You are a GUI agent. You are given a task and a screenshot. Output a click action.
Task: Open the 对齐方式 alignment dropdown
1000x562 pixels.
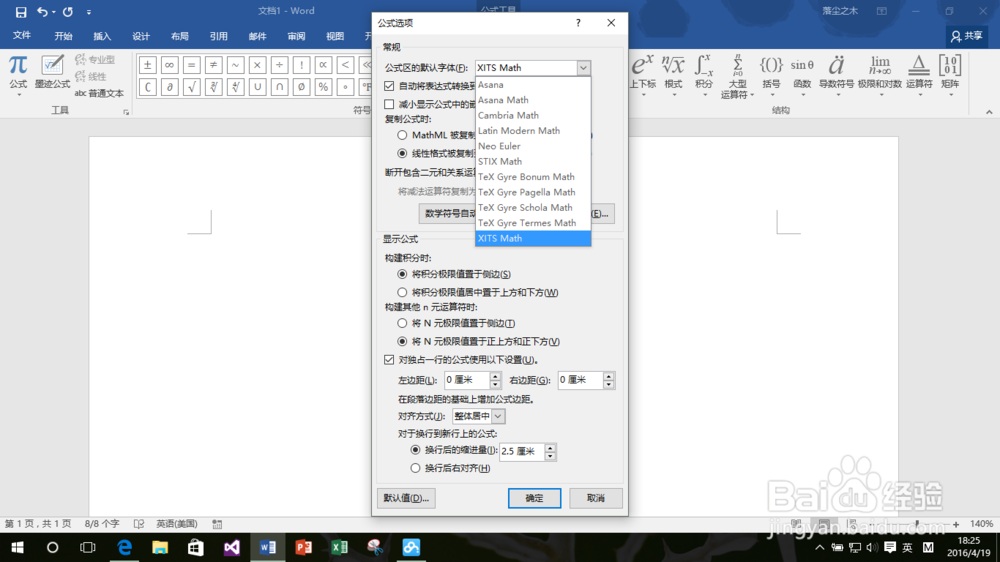click(498, 416)
